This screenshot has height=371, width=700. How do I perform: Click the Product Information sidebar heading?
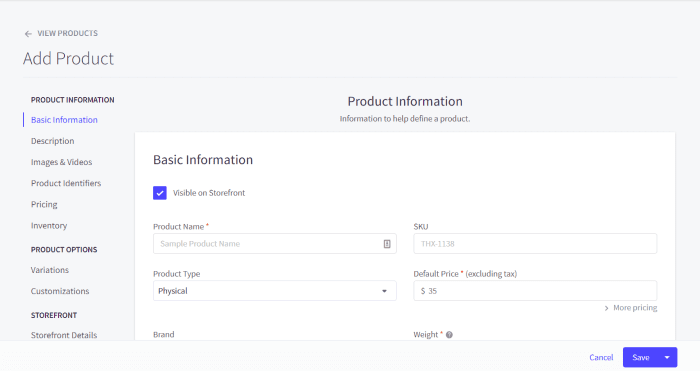click(73, 100)
